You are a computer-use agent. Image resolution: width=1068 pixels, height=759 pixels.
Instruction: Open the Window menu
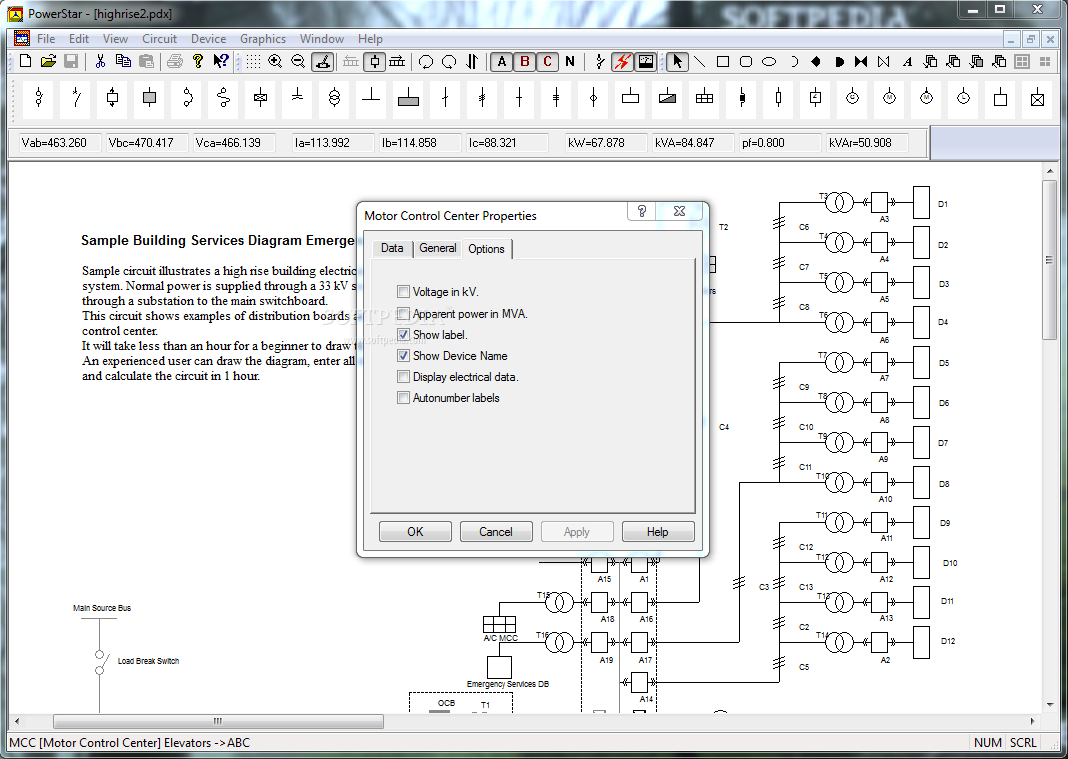[x=321, y=39]
